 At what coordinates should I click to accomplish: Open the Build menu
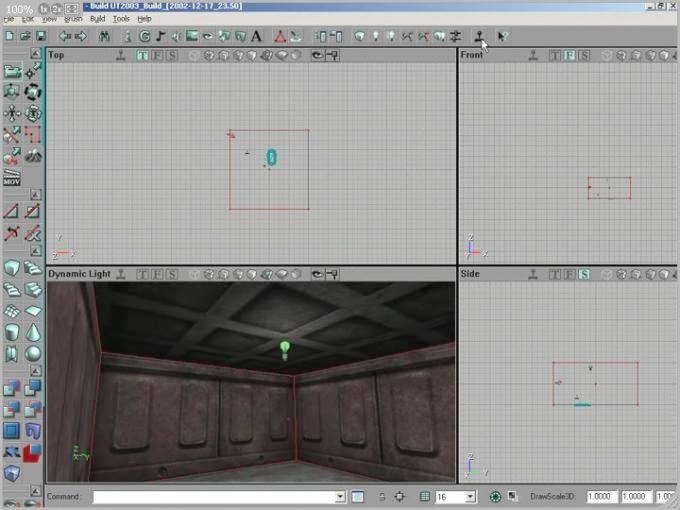pyautogui.click(x=97, y=19)
